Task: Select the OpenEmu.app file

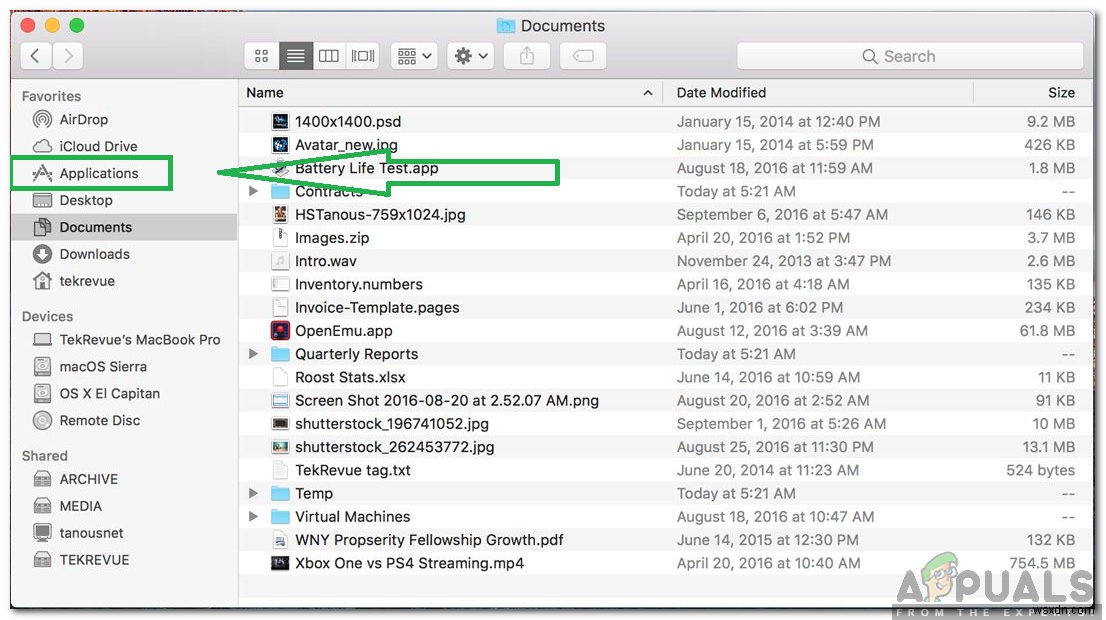Action: pos(338,330)
